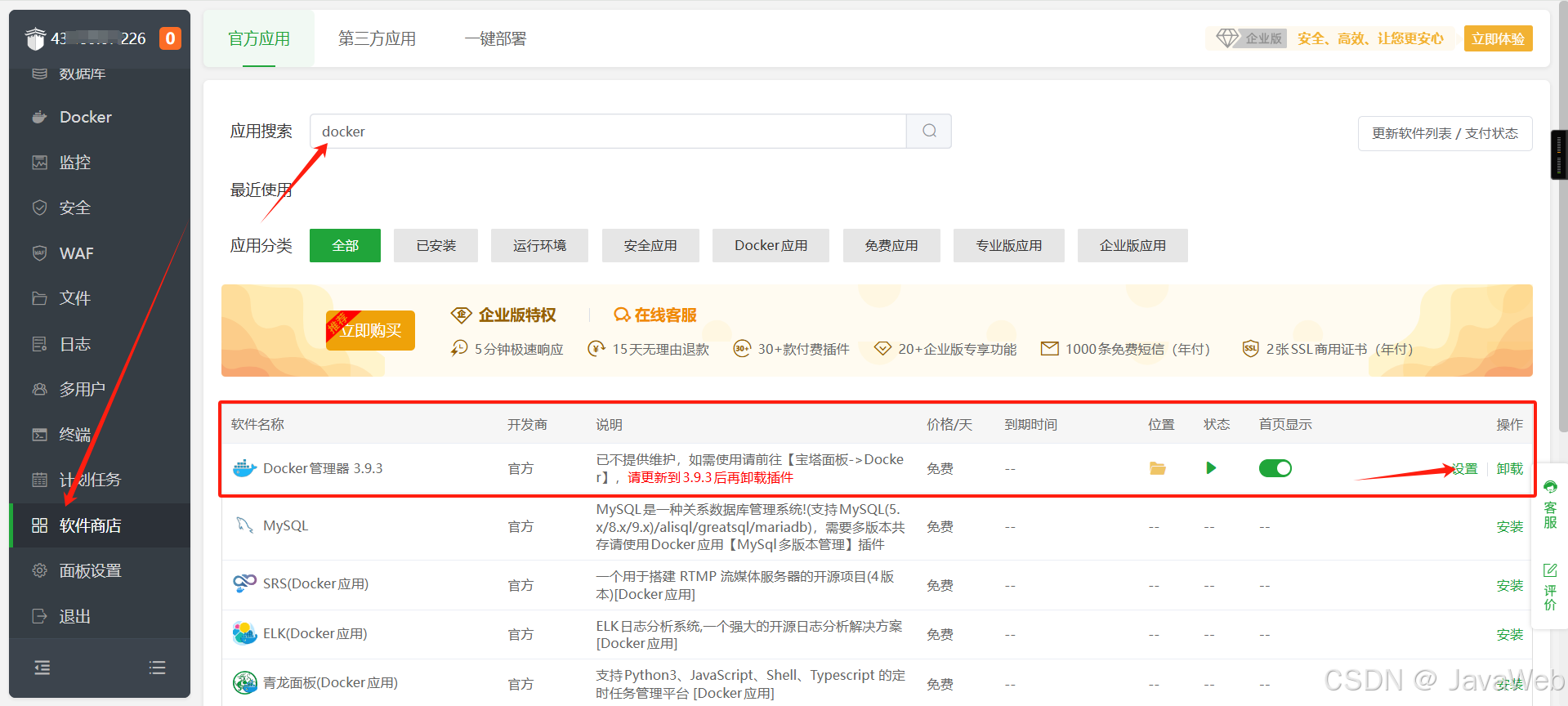This screenshot has height=706, width=1568.
Task: Click the SRS app icon
Action: [x=244, y=583]
